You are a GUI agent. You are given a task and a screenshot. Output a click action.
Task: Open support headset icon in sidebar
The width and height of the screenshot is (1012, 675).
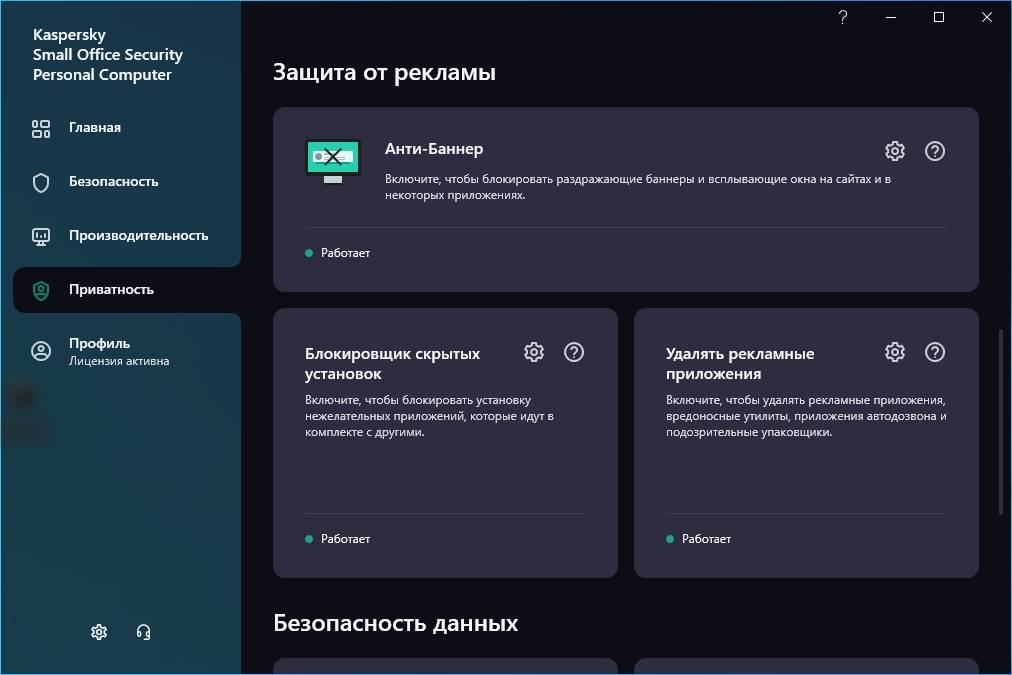pyautogui.click(x=143, y=632)
